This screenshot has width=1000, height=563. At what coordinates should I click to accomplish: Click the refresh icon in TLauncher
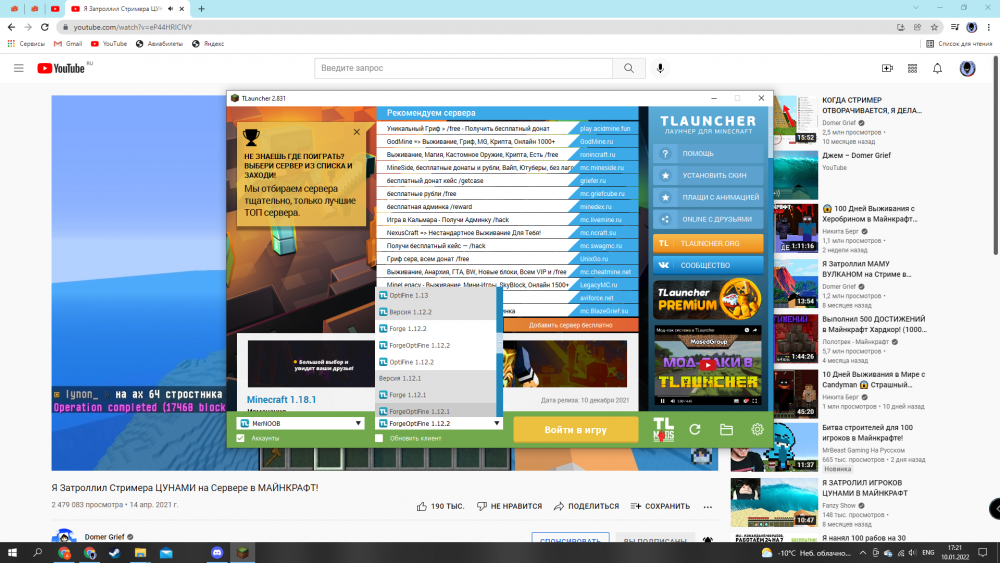pos(695,430)
